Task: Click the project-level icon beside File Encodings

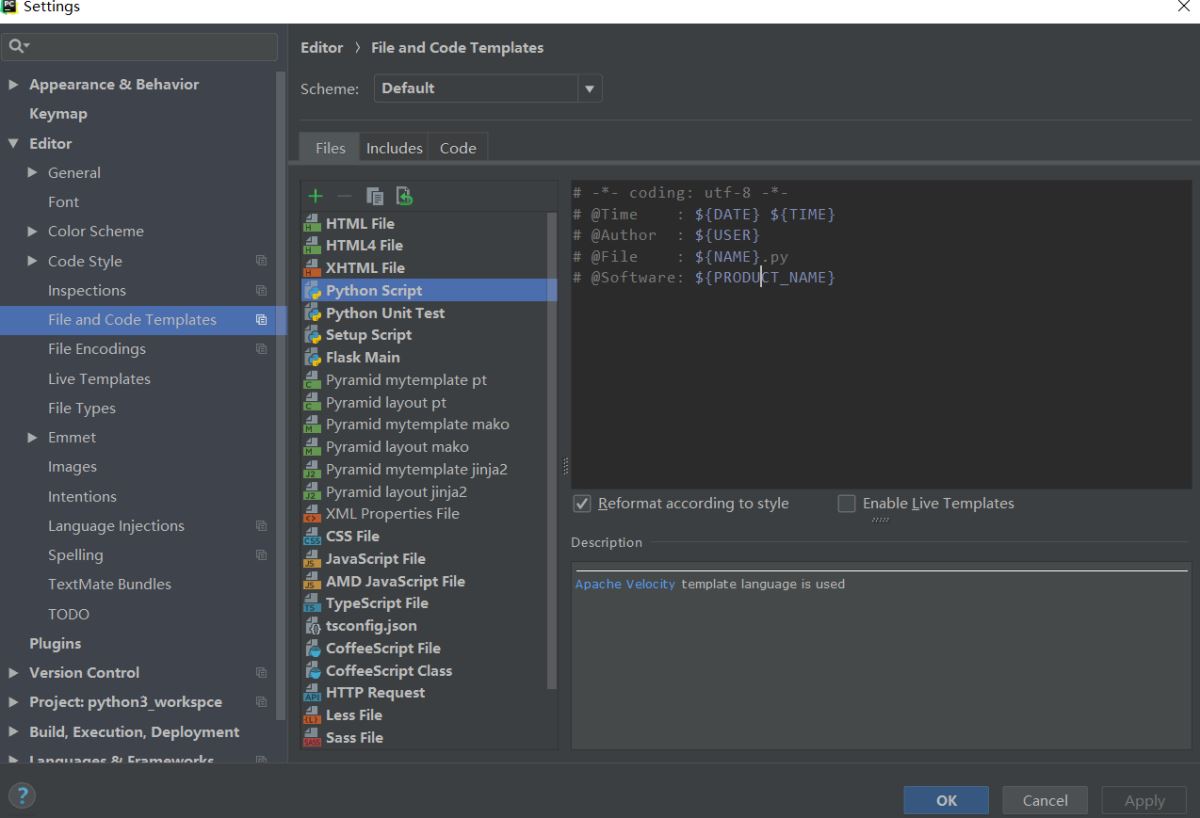Action: pos(262,349)
